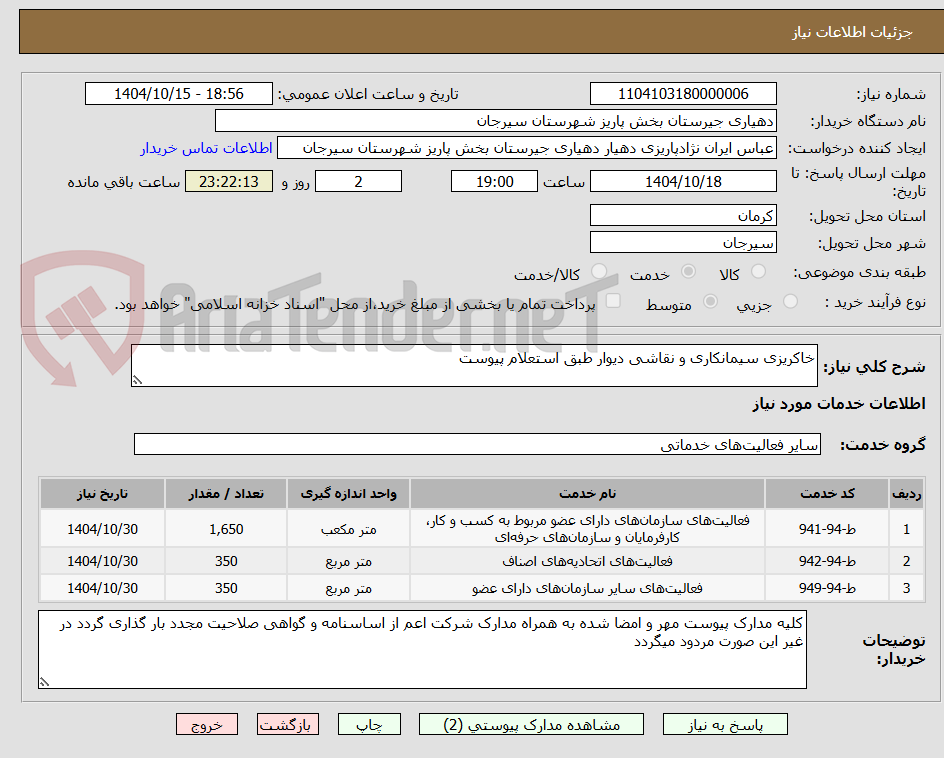Click the date 1404/10/30 in row 3
Viewport: 944px width, 758px height.
click(x=102, y=588)
